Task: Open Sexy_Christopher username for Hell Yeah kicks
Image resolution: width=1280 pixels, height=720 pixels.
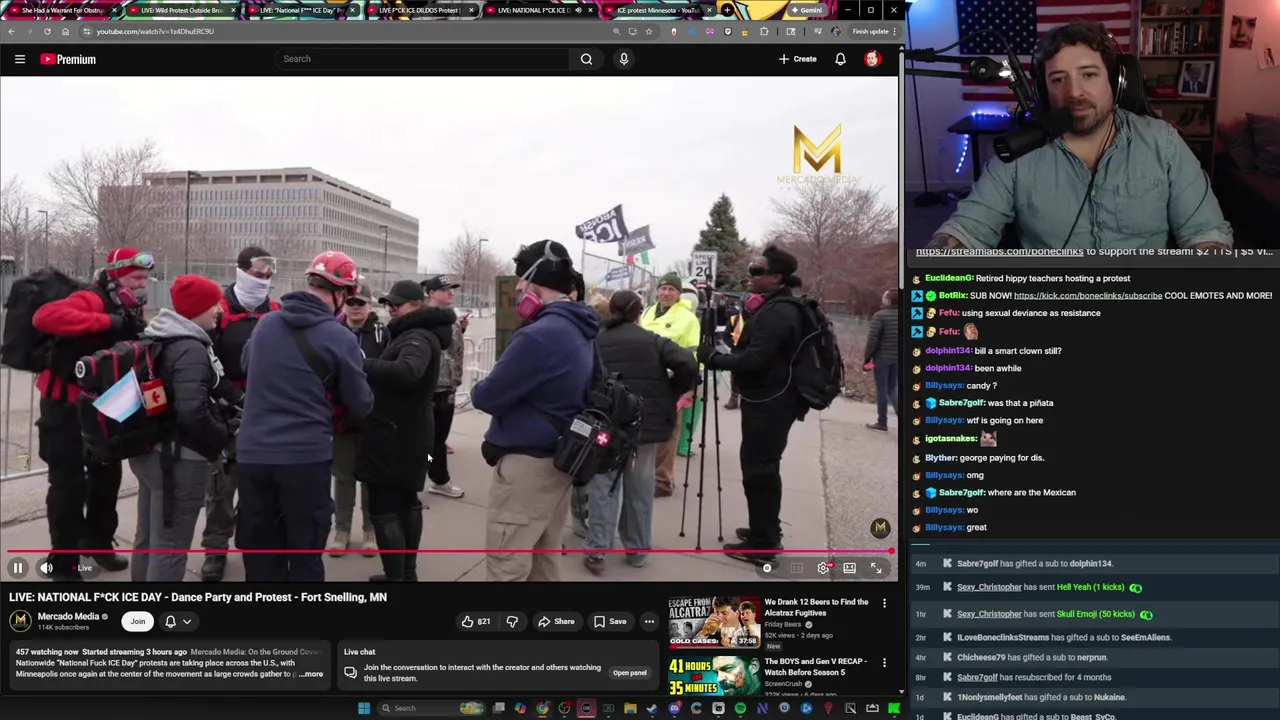Action: tap(989, 587)
